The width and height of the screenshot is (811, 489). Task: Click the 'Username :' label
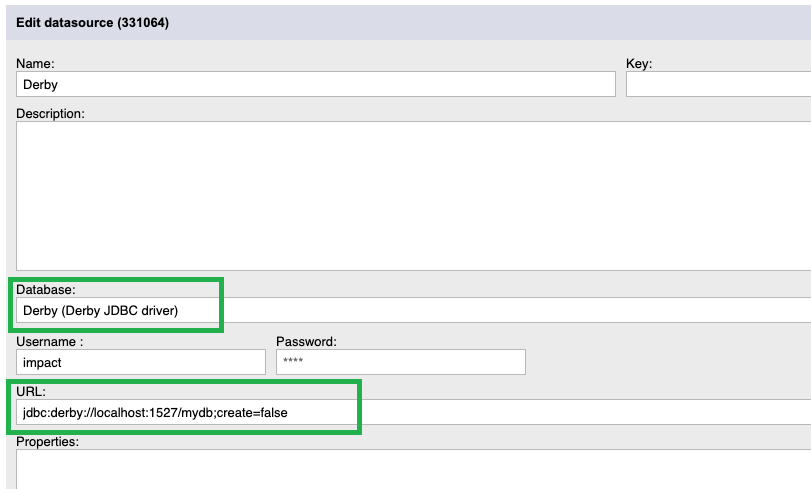50,342
